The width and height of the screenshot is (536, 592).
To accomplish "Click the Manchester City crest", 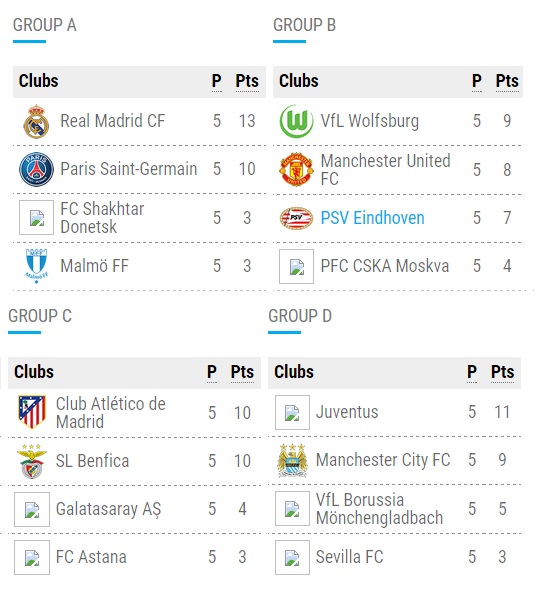I will pyautogui.click(x=292, y=460).
